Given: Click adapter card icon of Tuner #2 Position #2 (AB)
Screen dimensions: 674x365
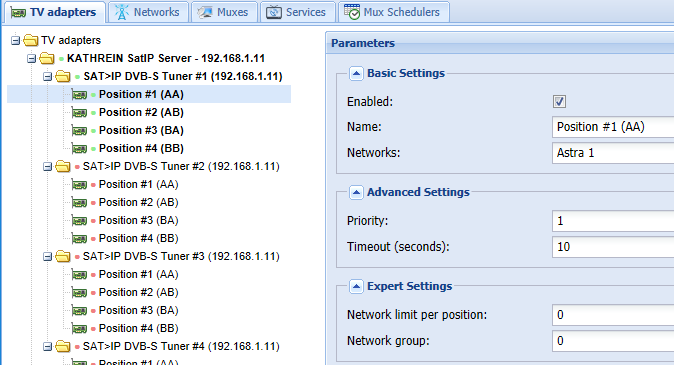Looking at the screenshot, I should click(80, 202).
